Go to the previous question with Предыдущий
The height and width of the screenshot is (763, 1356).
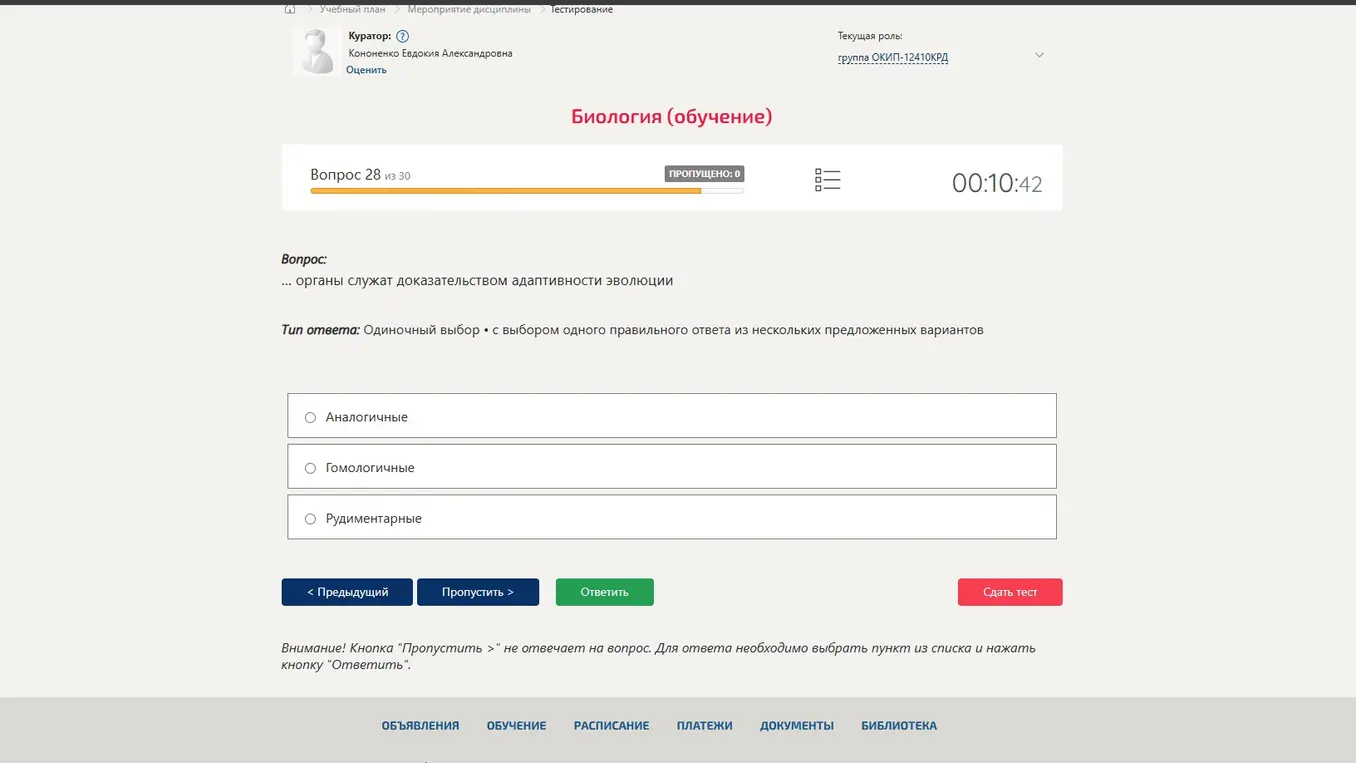pyautogui.click(x=347, y=592)
